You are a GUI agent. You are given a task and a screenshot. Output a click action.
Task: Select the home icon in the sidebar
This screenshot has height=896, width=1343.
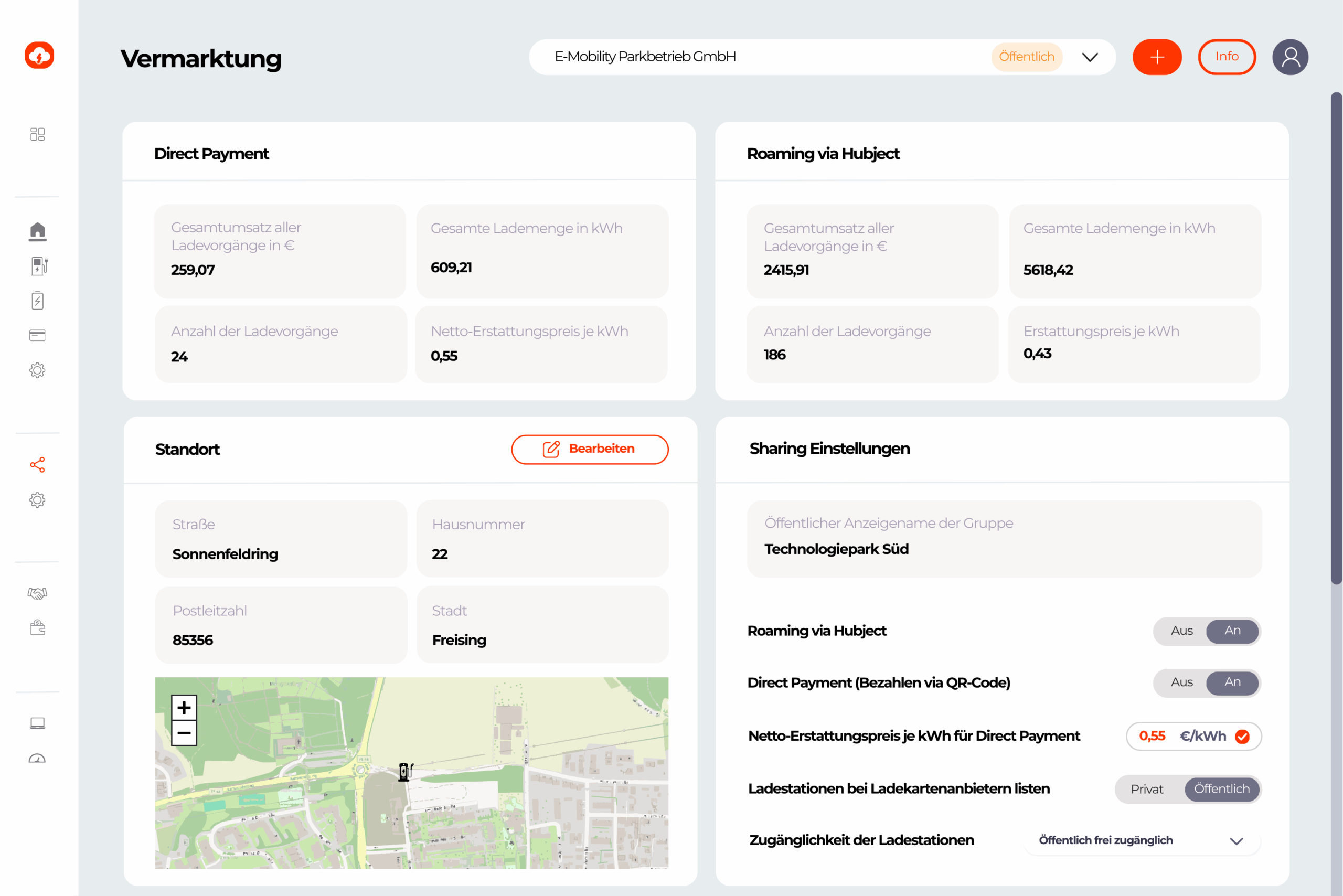coord(38,231)
